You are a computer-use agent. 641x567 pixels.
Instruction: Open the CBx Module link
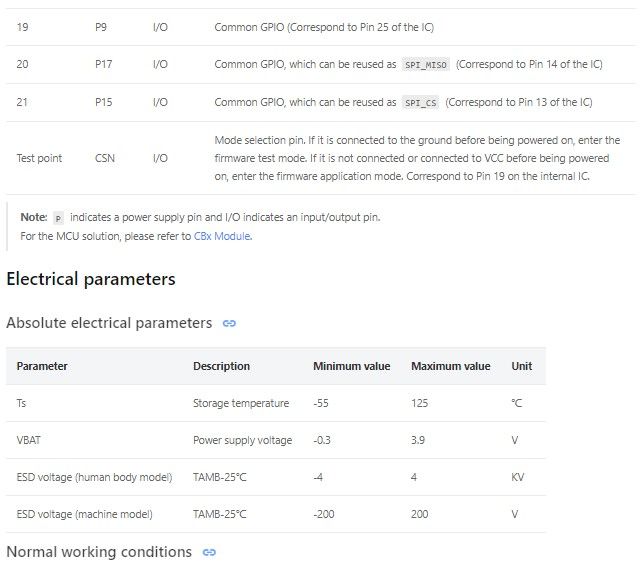point(222,236)
